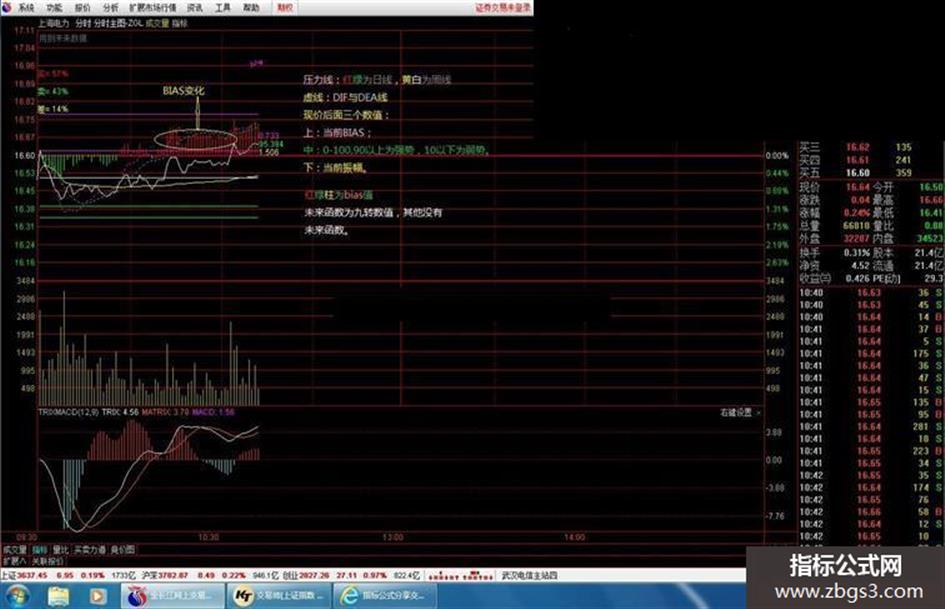Click 上海电力 stock name in header
This screenshot has height=609, width=945.
[54, 24]
